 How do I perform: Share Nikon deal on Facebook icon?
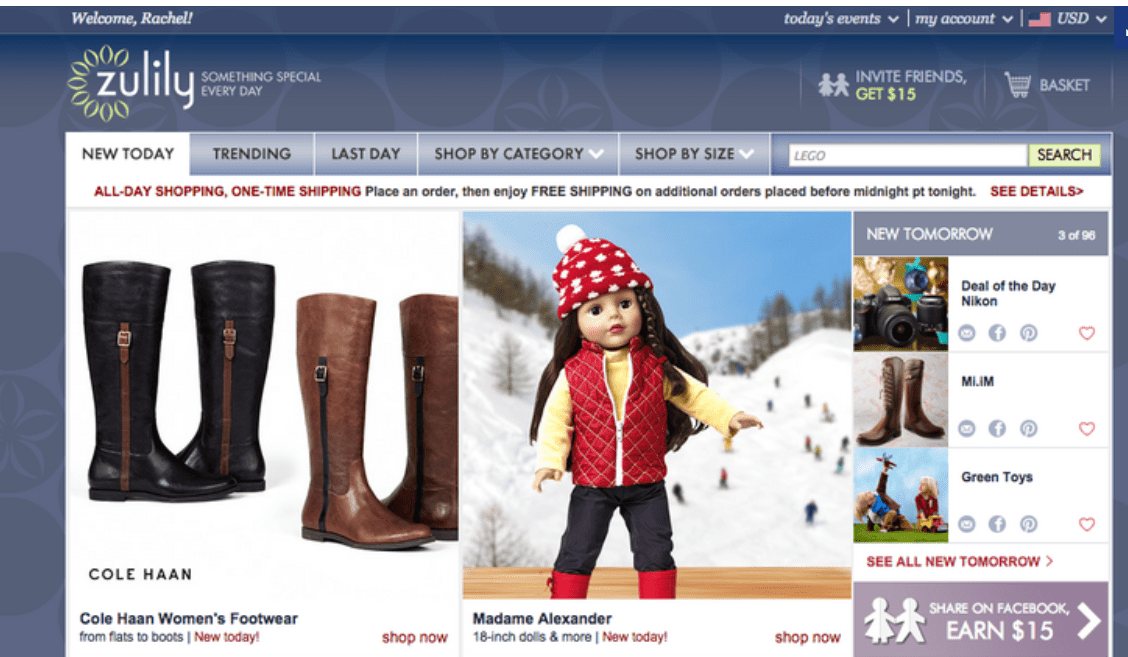pos(997,333)
